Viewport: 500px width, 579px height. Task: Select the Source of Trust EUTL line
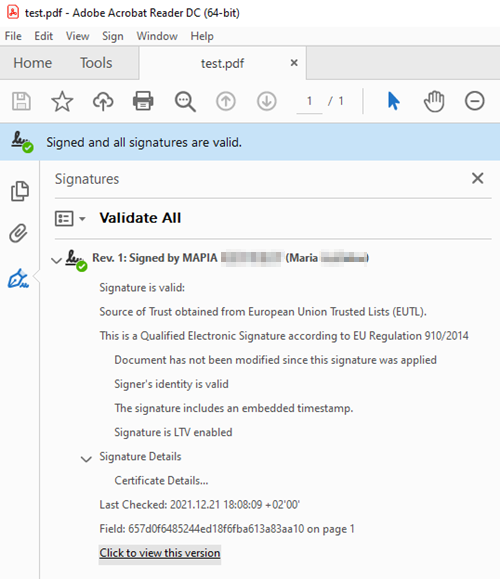tap(263, 312)
